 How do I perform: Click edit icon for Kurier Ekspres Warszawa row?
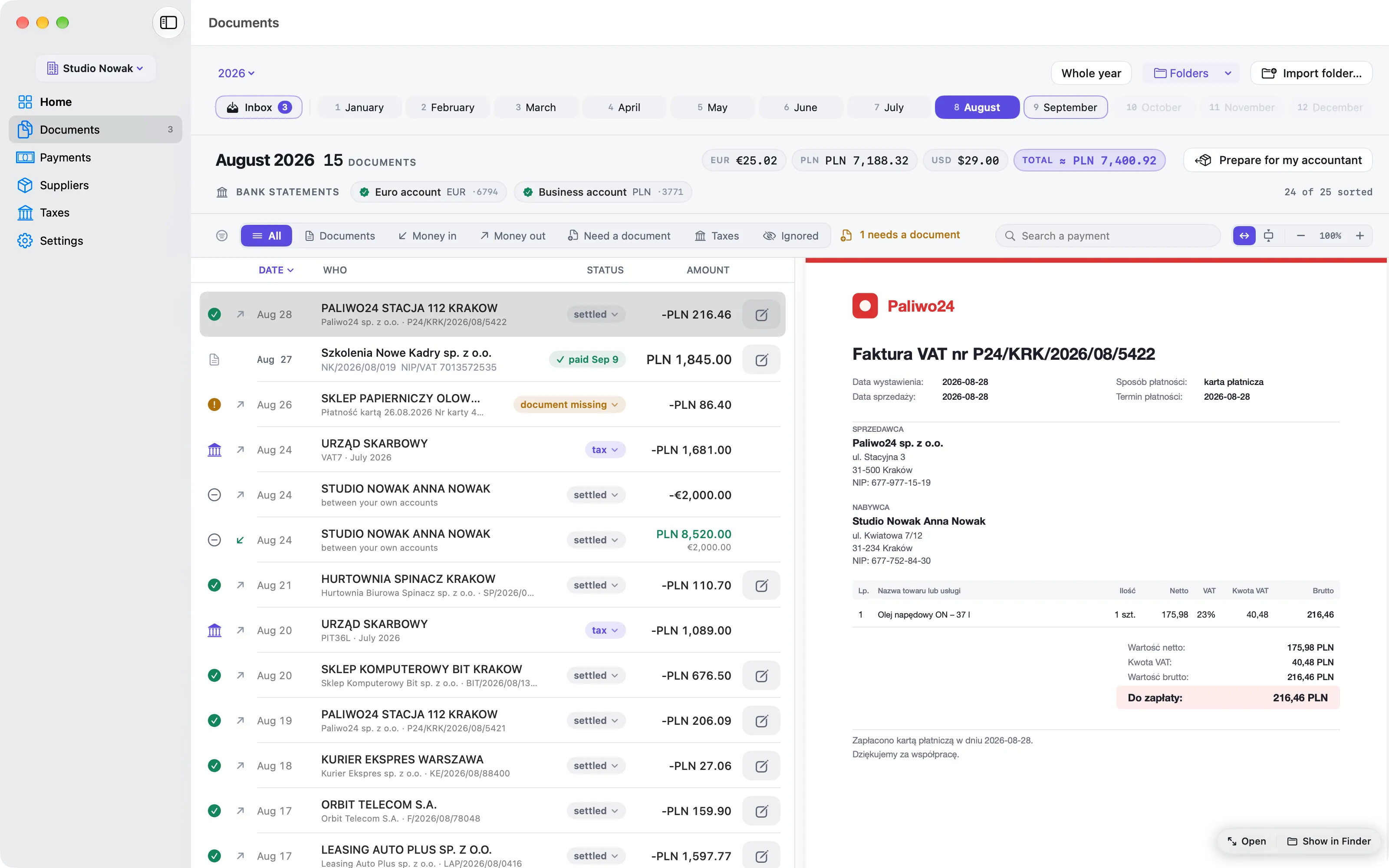[x=761, y=766]
